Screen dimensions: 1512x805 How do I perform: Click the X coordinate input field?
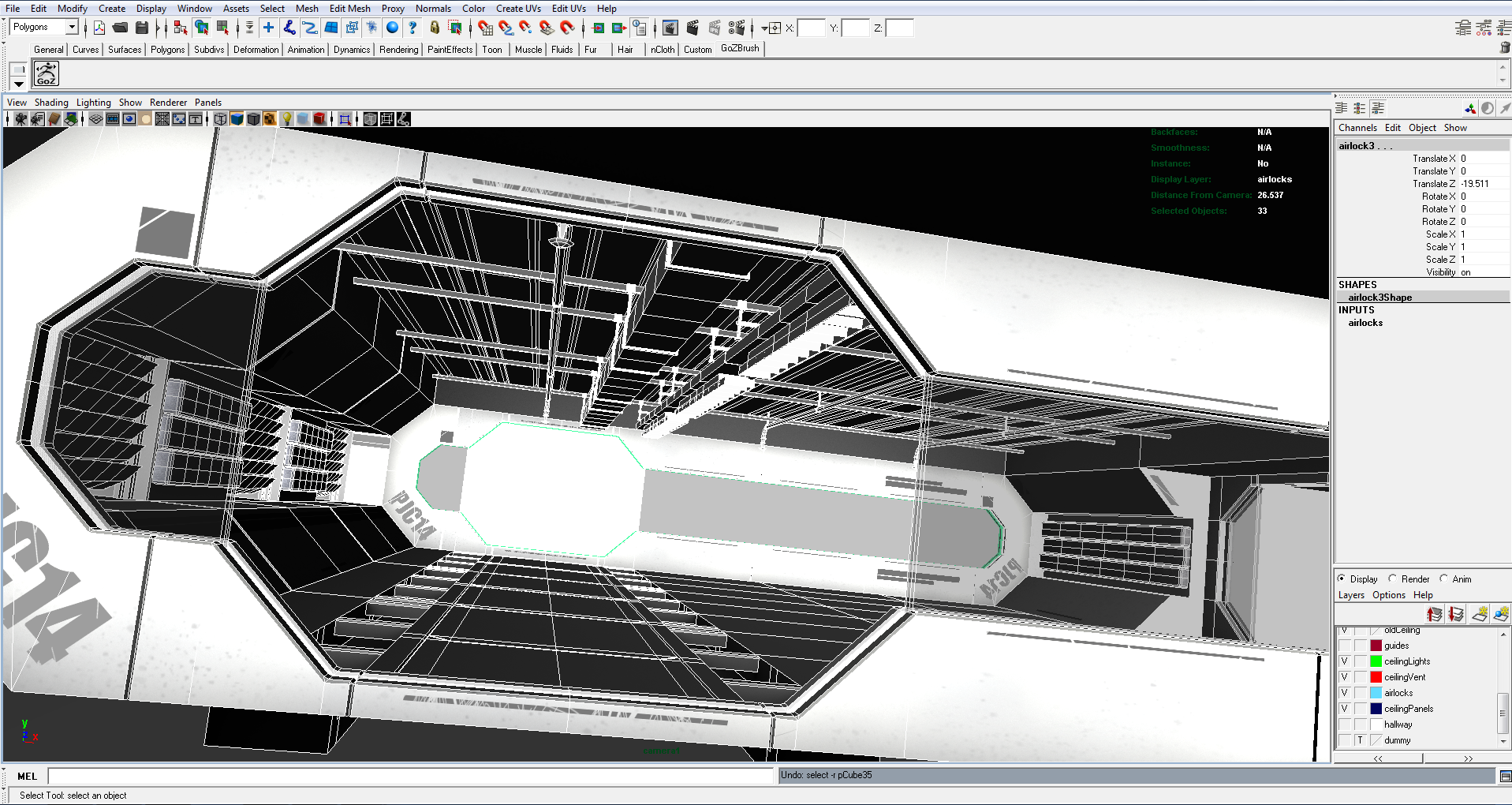tap(811, 28)
